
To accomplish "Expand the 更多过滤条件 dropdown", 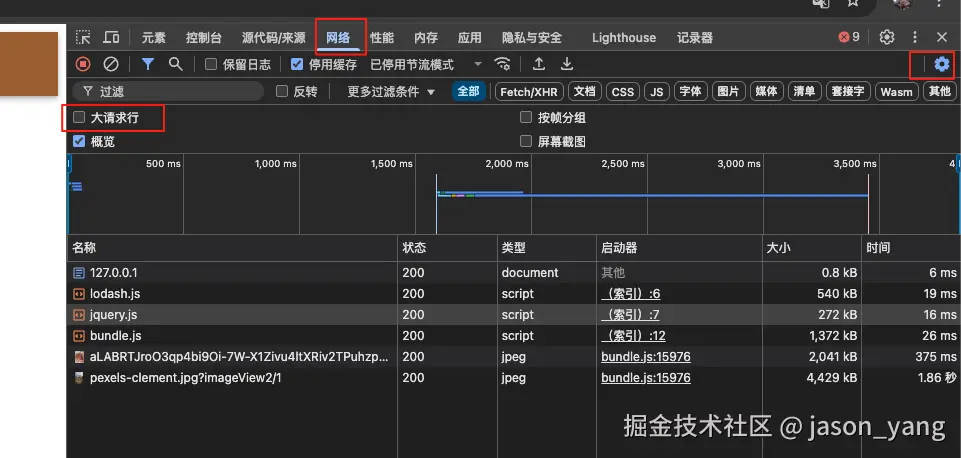I will point(391,91).
